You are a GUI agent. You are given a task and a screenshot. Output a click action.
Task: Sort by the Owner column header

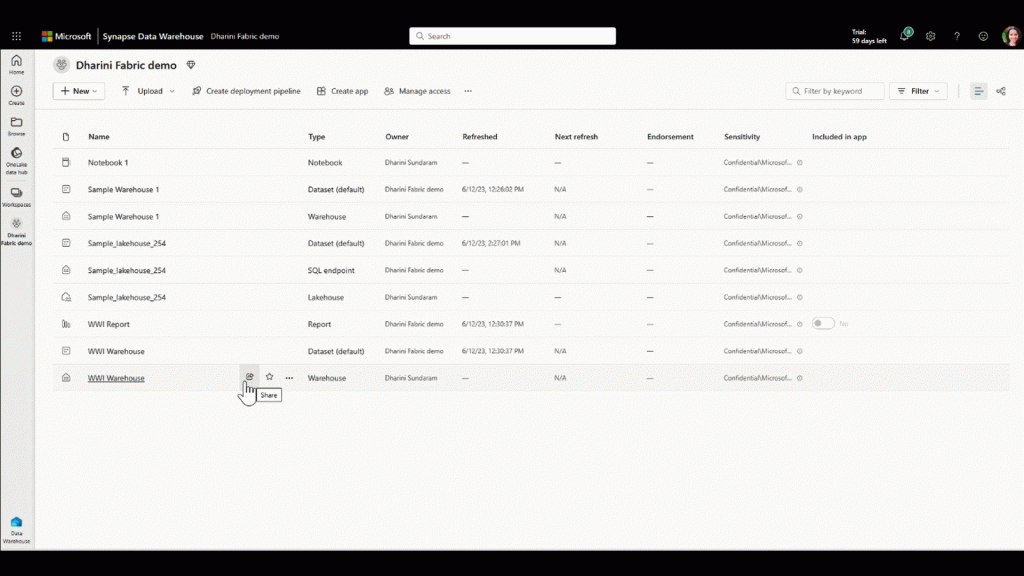[x=396, y=136]
